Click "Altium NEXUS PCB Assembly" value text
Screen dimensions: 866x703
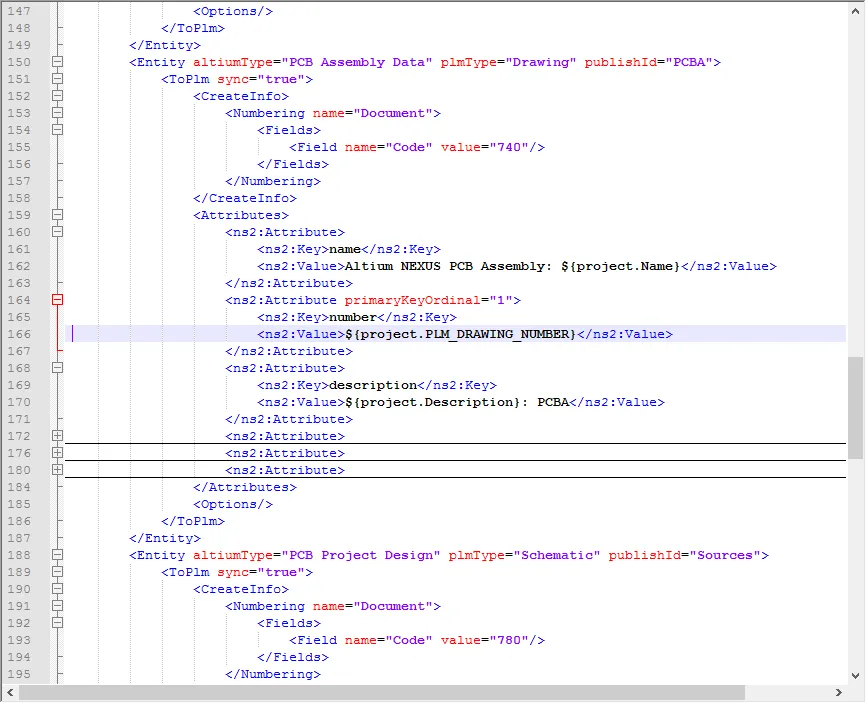[445, 266]
